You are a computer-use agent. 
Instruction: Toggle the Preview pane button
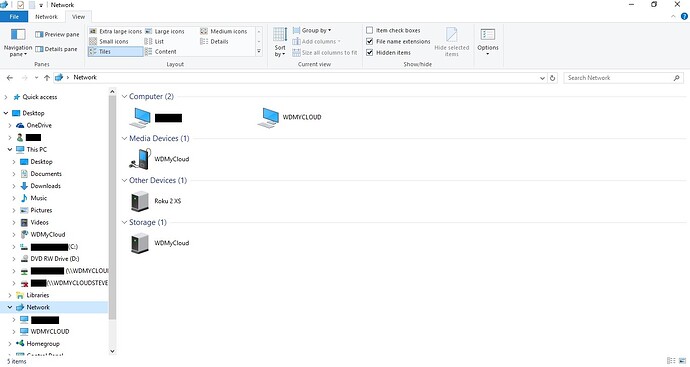tap(57, 34)
